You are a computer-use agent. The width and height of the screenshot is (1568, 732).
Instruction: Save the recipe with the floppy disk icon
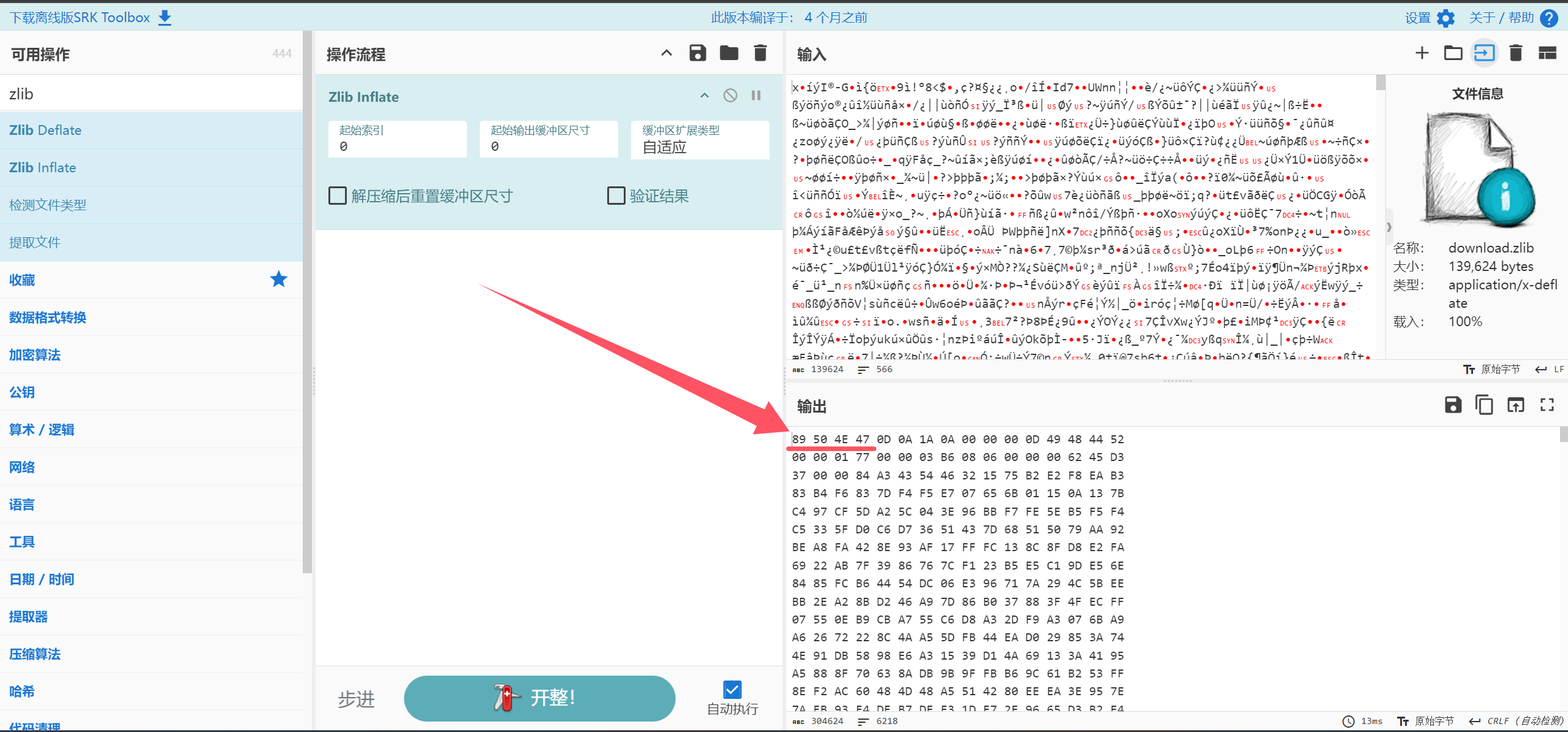point(697,53)
